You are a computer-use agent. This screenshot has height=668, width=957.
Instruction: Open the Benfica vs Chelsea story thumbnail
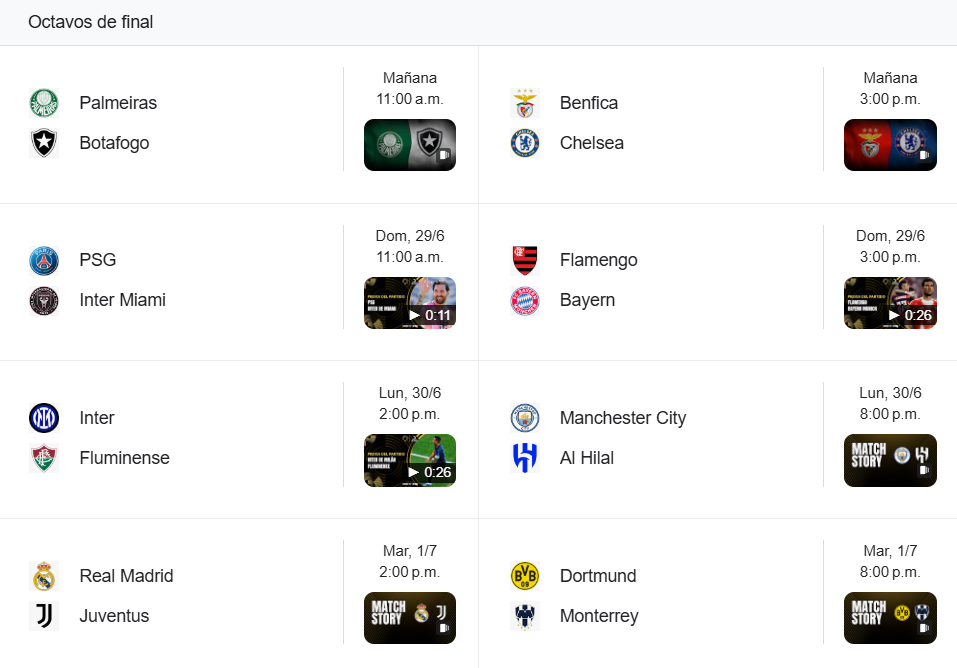(890, 145)
